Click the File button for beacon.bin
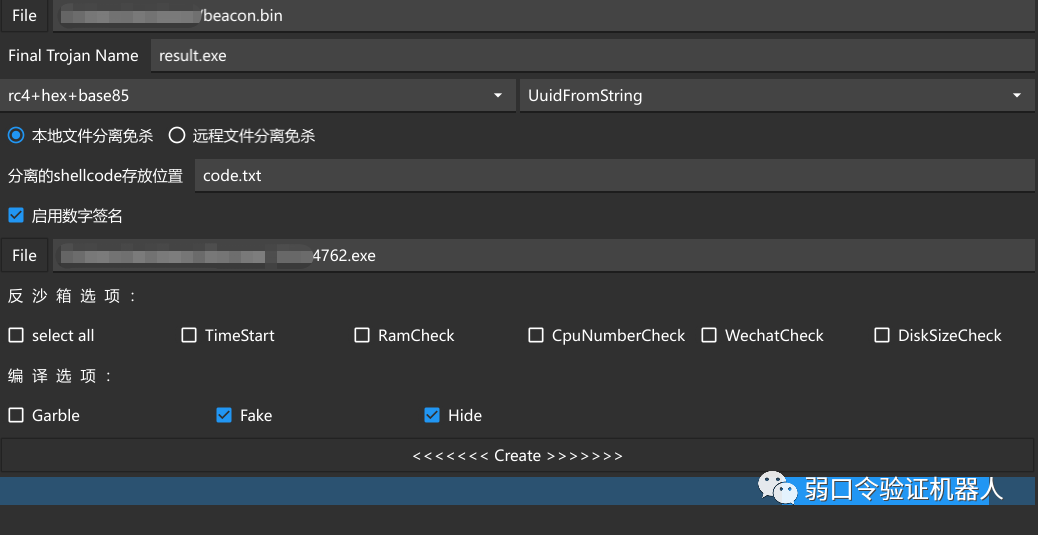1038x535 pixels. point(24,16)
